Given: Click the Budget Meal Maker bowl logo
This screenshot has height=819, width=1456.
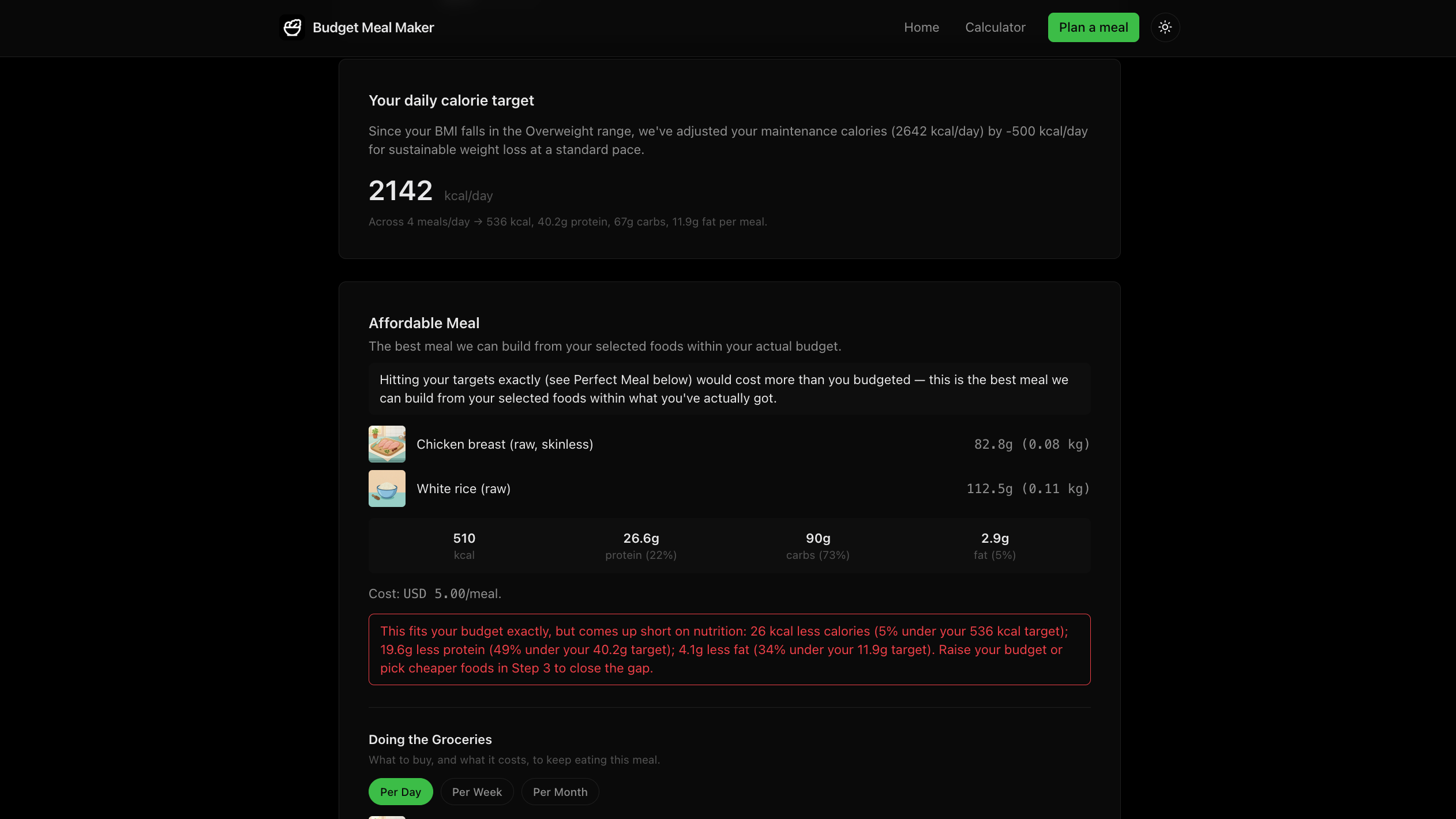Looking at the screenshot, I should [x=292, y=27].
